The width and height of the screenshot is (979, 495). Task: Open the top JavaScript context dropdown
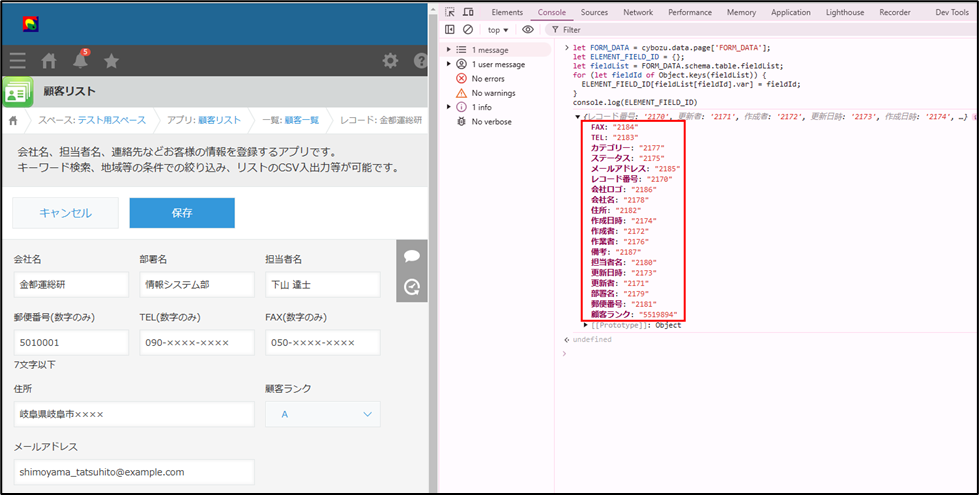click(x=498, y=30)
